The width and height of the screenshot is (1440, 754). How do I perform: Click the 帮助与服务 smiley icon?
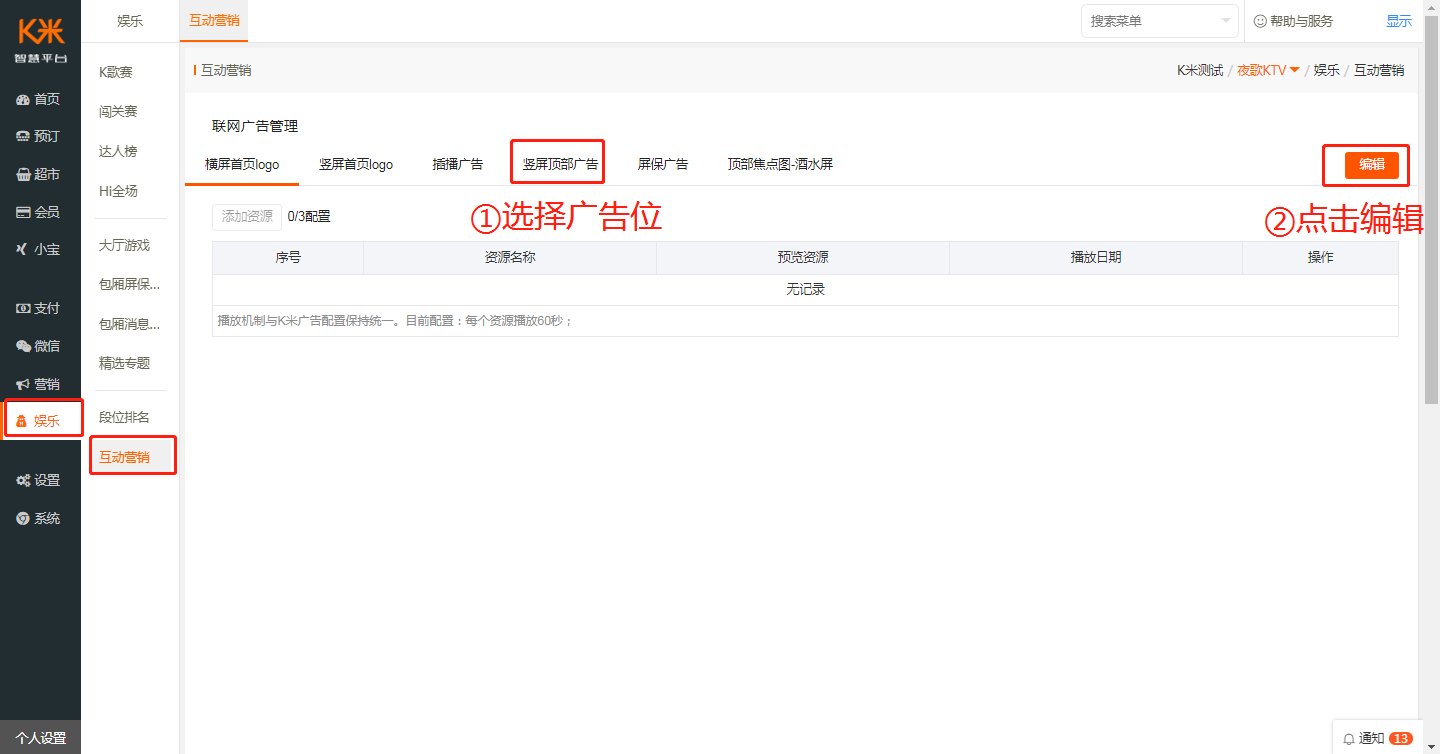point(1260,21)
